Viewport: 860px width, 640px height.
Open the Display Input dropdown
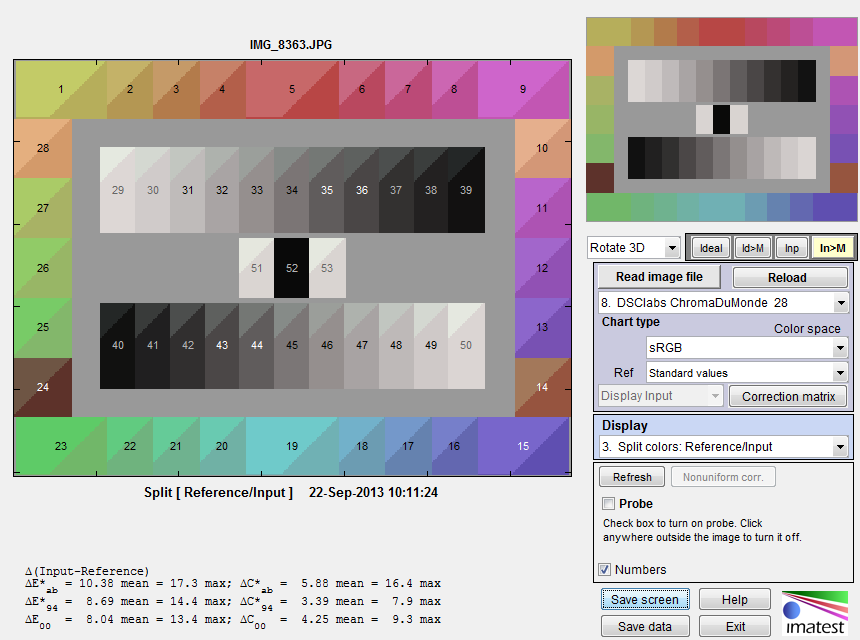[661, 396]
